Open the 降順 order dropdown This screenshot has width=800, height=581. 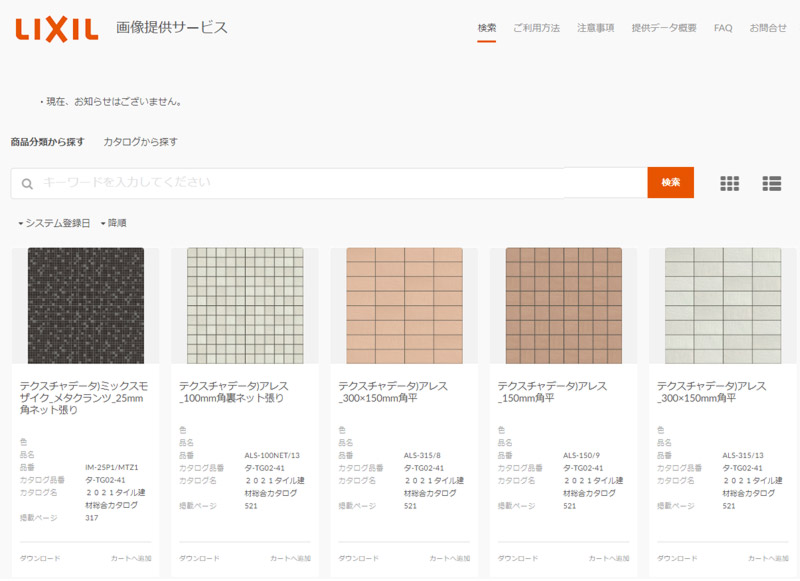(113, 223)
